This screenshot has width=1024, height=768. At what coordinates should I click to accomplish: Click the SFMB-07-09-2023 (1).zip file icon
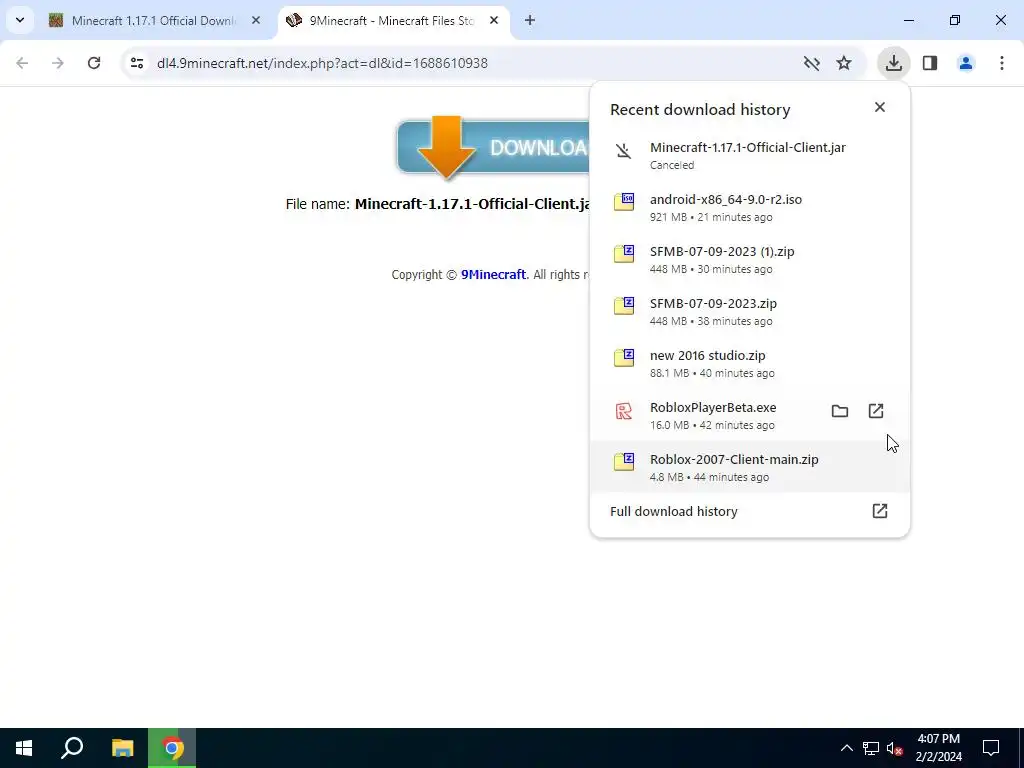click(x=624, y=253)
